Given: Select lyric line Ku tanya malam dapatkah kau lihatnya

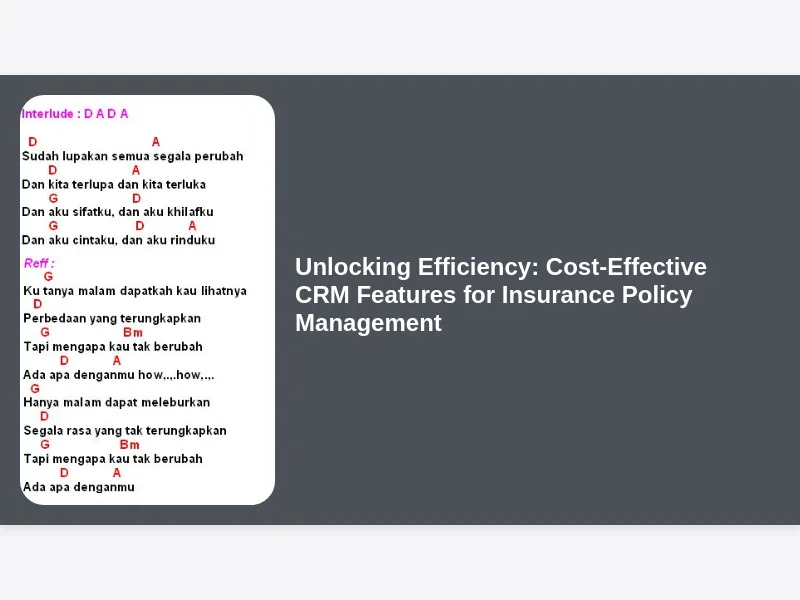Looking at the screenshot, I should [x=135, y=291].
